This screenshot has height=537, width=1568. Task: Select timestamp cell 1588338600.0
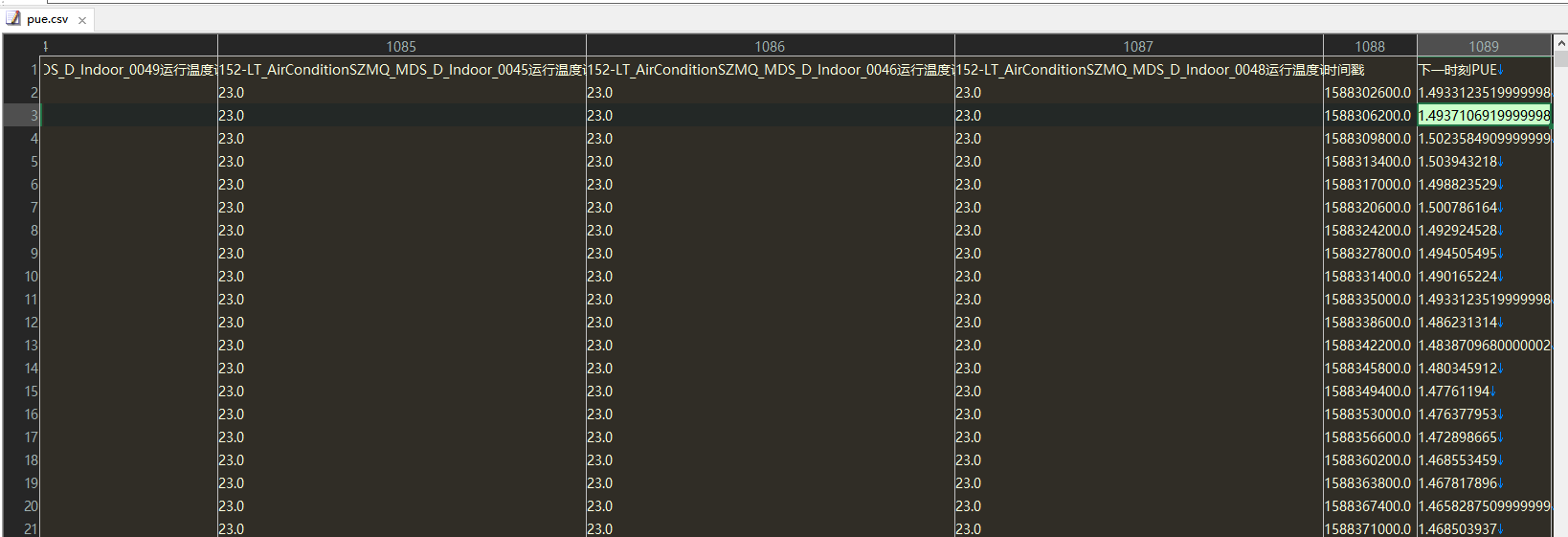[x=1370, y=323]
